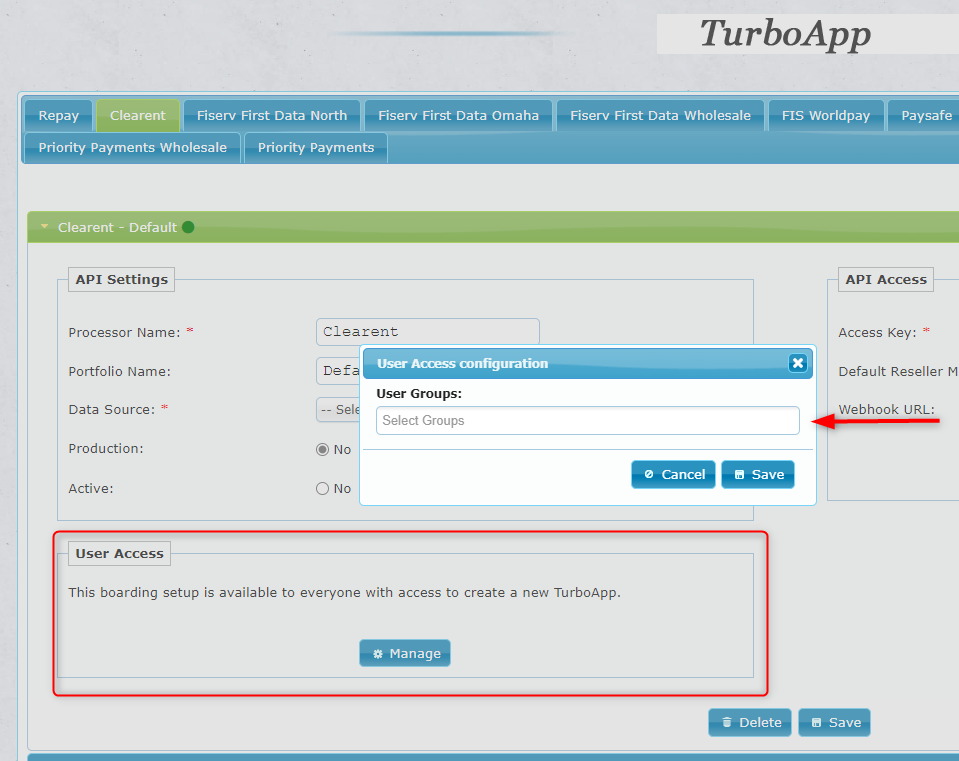Viewport: 959px width, 761px height.
Task: Open the Fiserv First Data Omaha tab
Action: click(458, 116)
